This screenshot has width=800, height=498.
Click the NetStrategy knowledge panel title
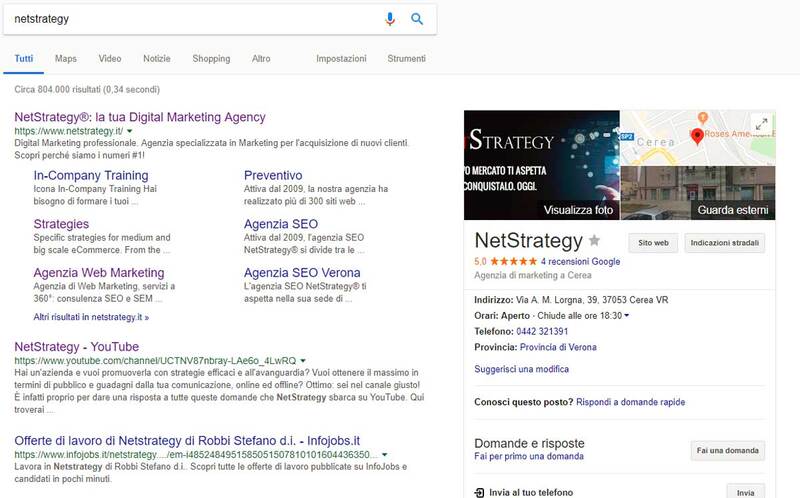528,240
